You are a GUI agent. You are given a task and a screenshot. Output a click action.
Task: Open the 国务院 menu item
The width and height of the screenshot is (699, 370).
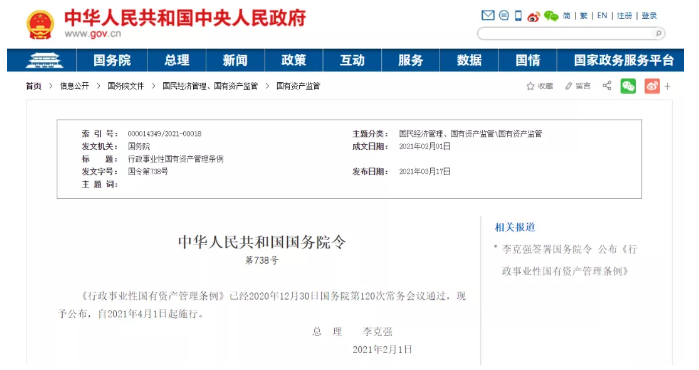(x=112, y=60)
